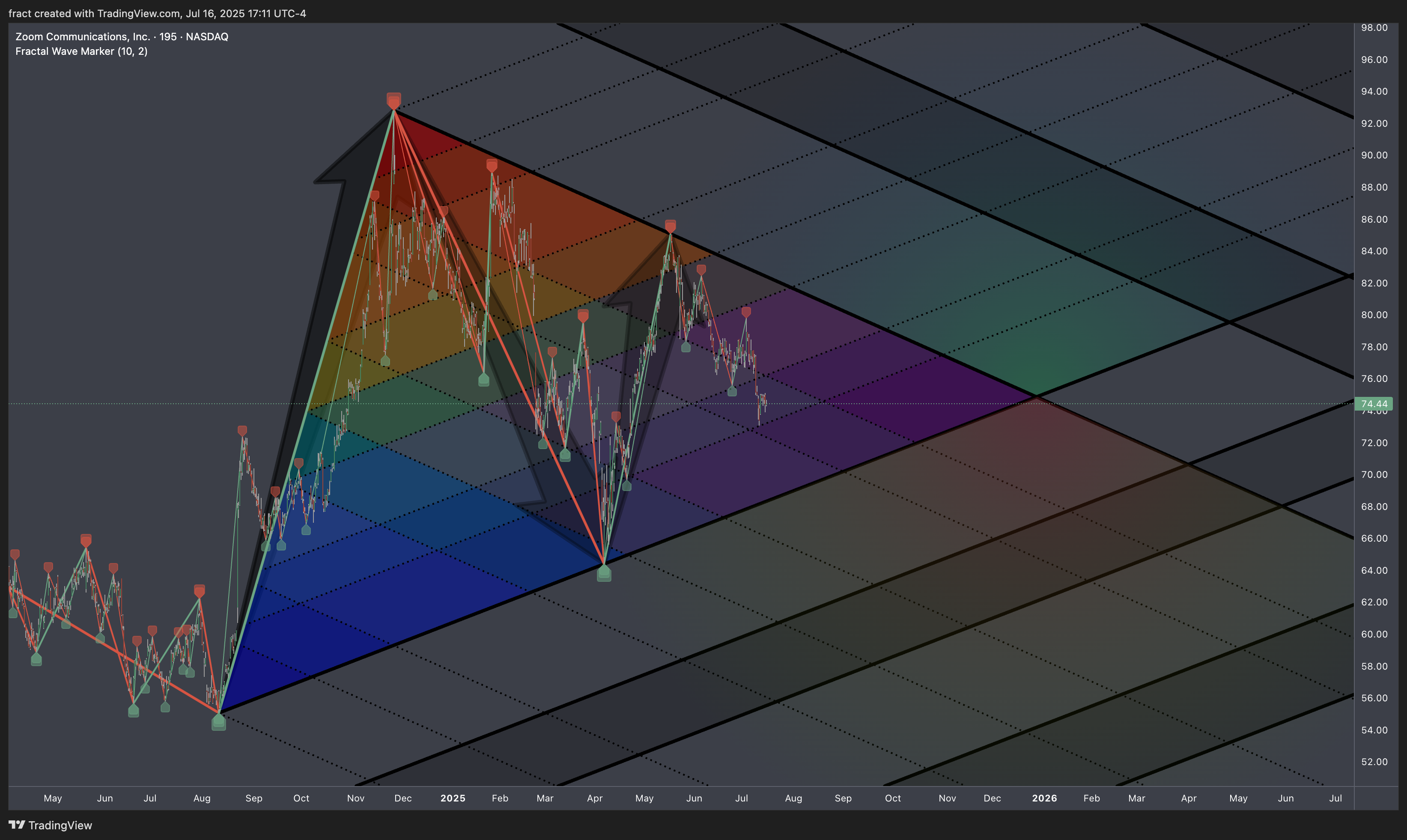The image size is (1407, 840).
Task: Choose the 66.00 price axis label
Action: [x=1374, y=538]
